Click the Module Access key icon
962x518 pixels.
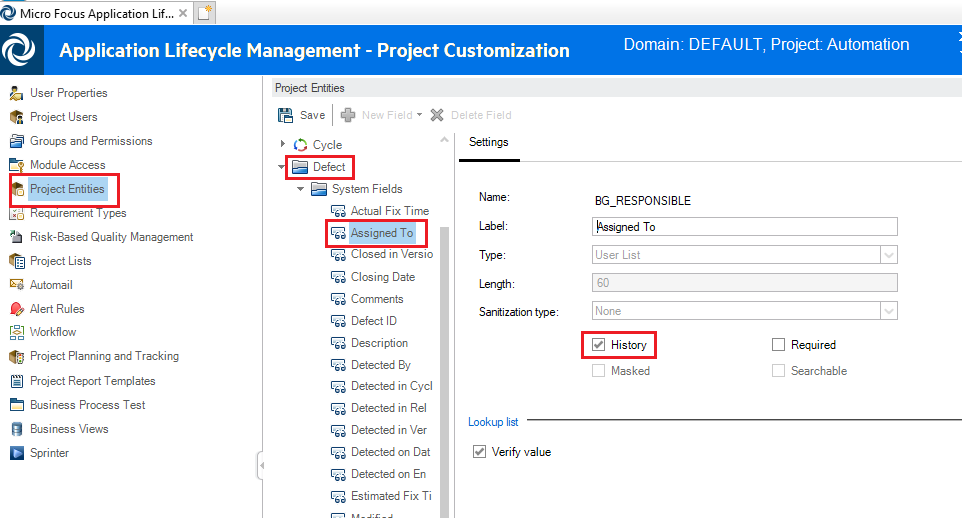(16, 165)
